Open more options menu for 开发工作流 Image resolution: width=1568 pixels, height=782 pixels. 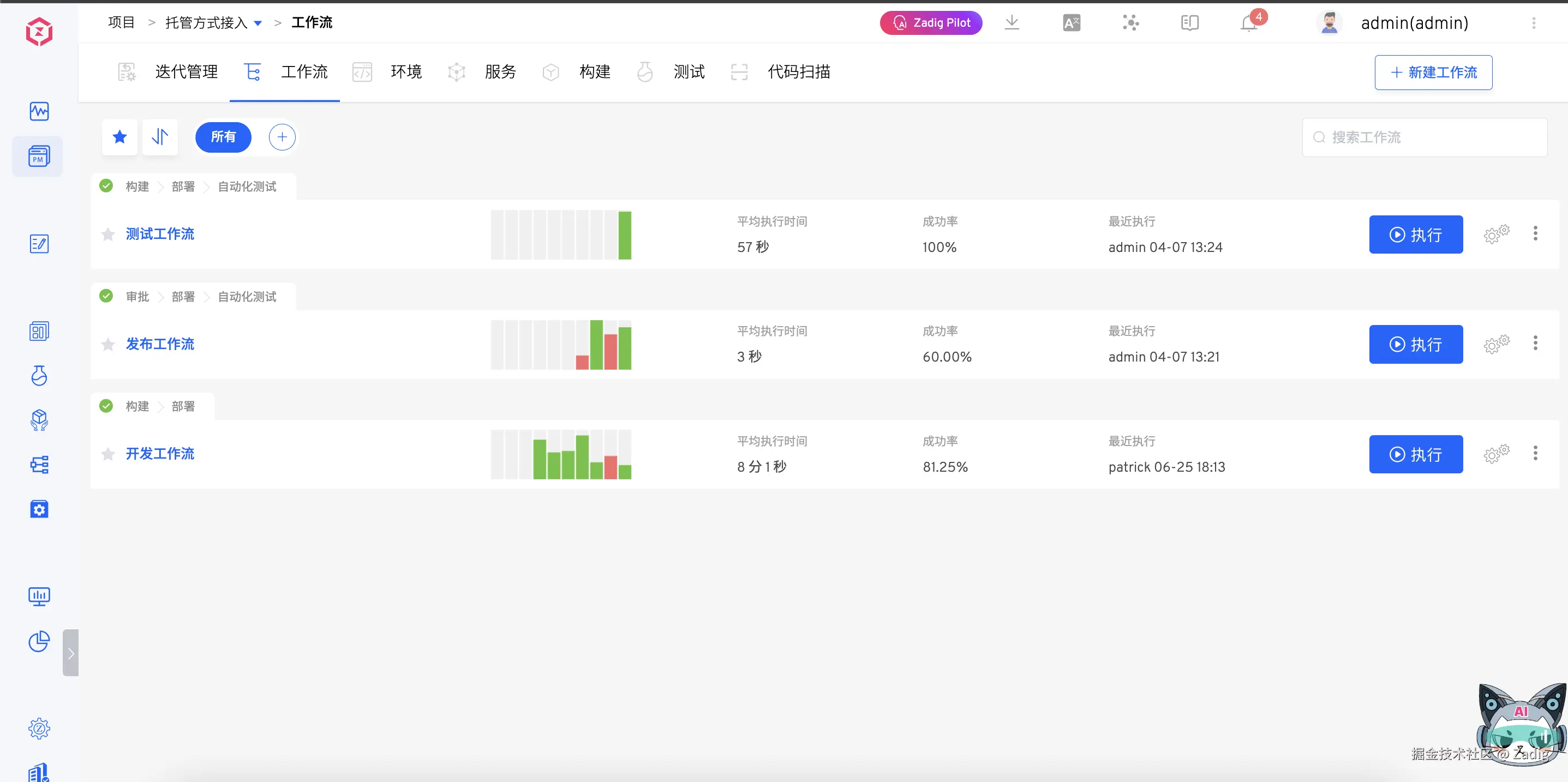(x=1535, y=453)
